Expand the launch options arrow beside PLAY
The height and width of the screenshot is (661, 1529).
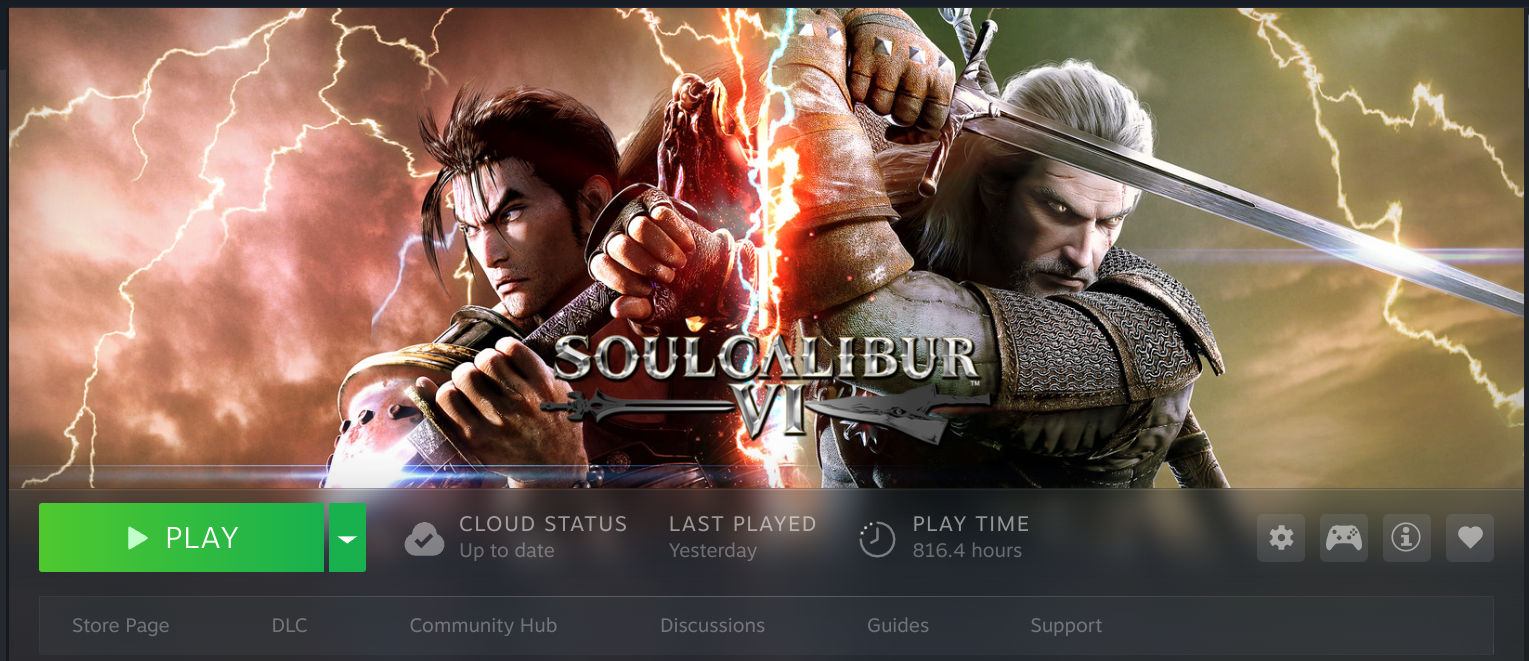[x=347, y=538]
